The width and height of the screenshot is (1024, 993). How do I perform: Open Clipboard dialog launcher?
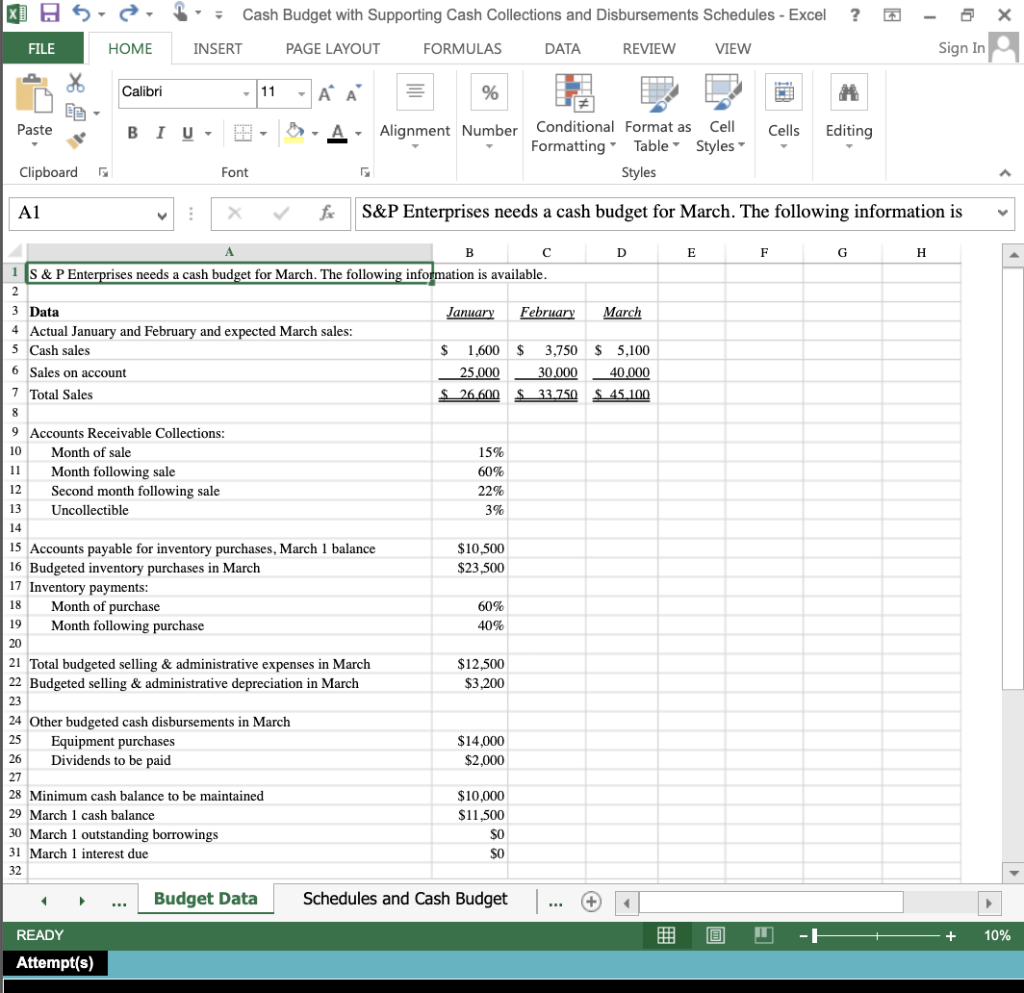103,172
